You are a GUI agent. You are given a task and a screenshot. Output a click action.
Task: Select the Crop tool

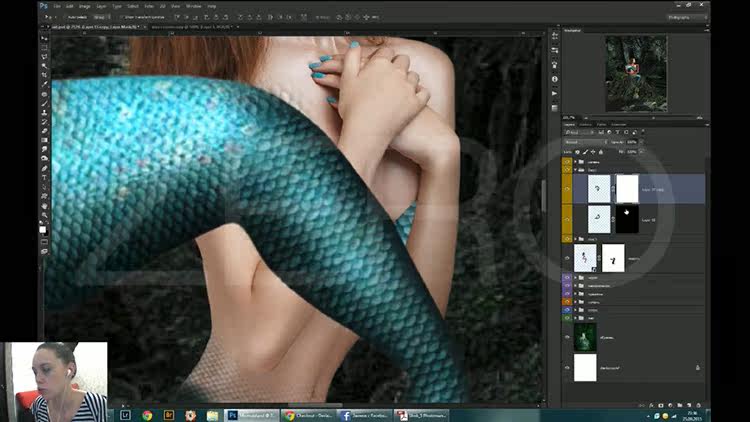44,77
